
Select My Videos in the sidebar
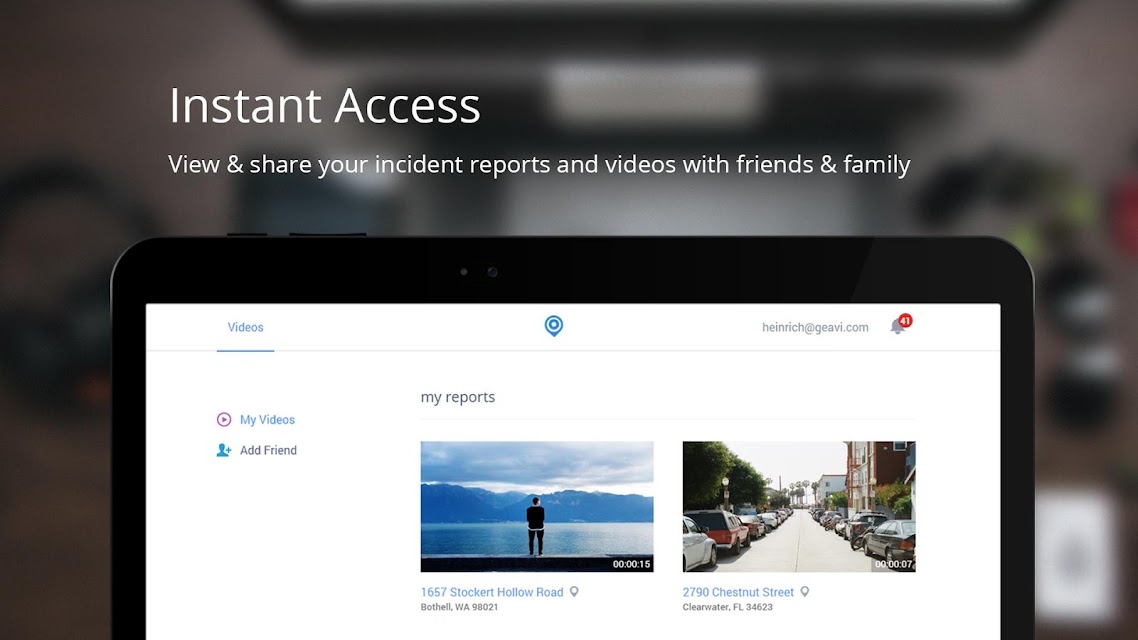(267, 419)
